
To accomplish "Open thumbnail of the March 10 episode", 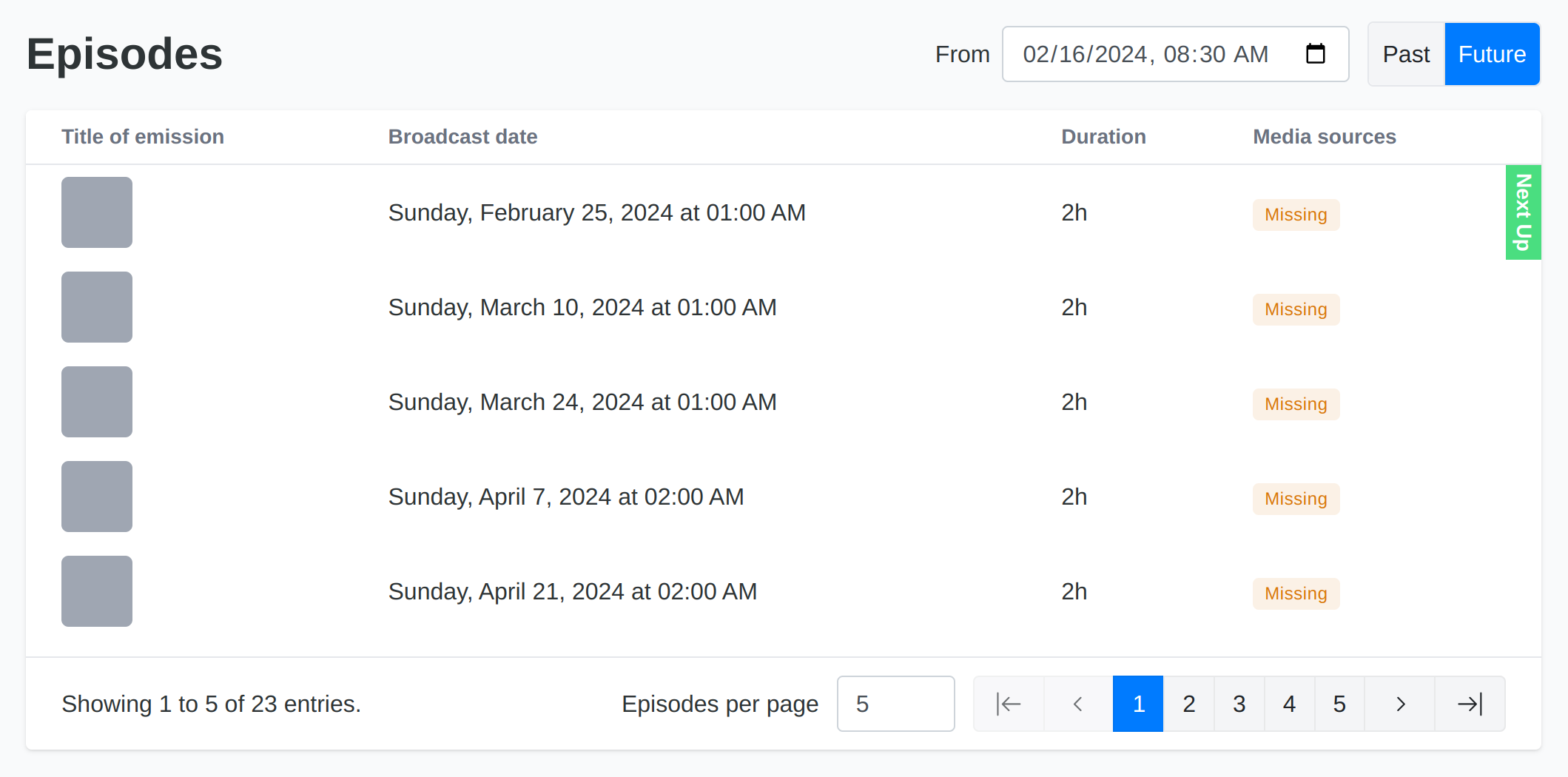I will click(97, 307).
